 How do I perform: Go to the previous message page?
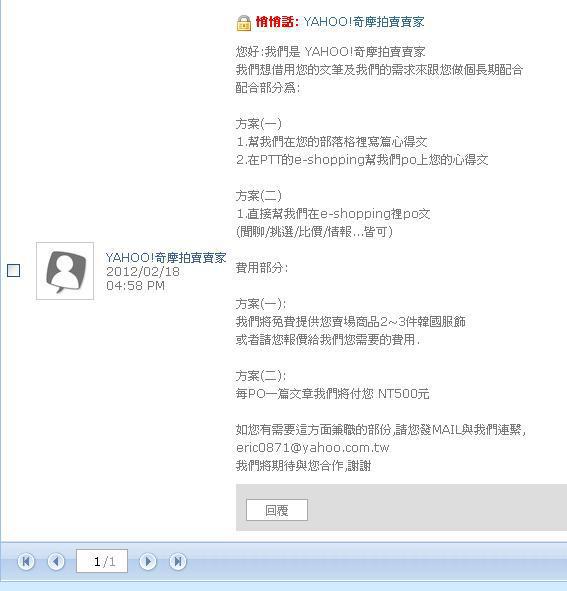tap(56, 562)
